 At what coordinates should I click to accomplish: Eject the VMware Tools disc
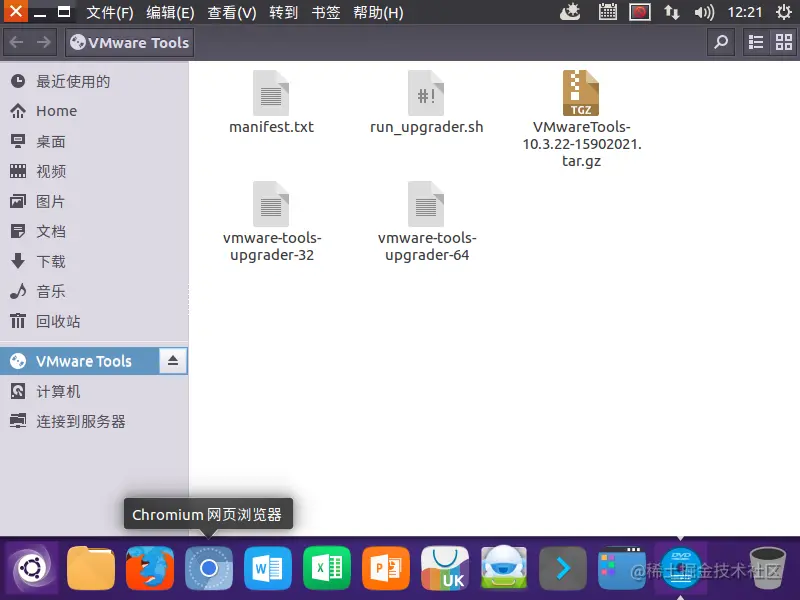pyautogui.click(x=173, y=361)
